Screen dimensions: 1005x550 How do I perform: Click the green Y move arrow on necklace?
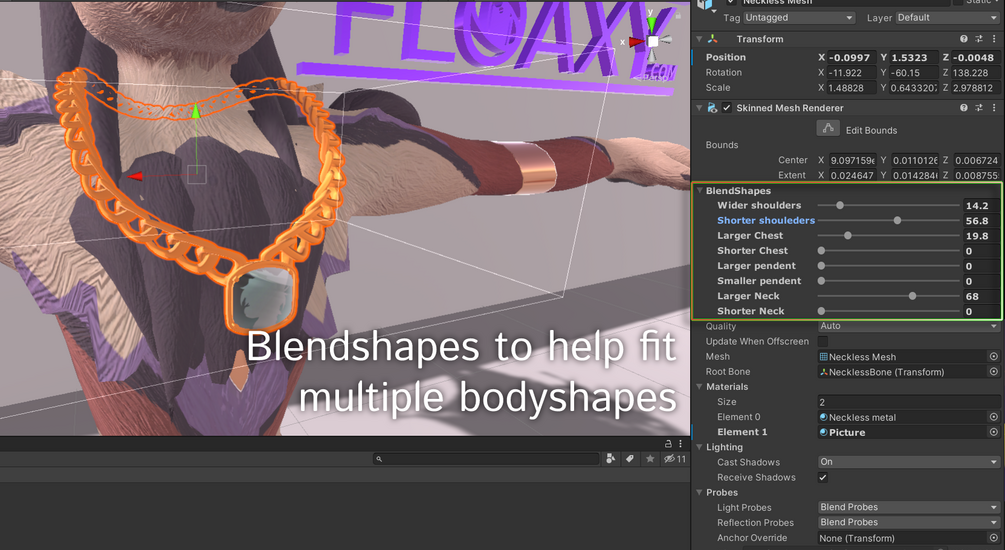coord(195,111)
